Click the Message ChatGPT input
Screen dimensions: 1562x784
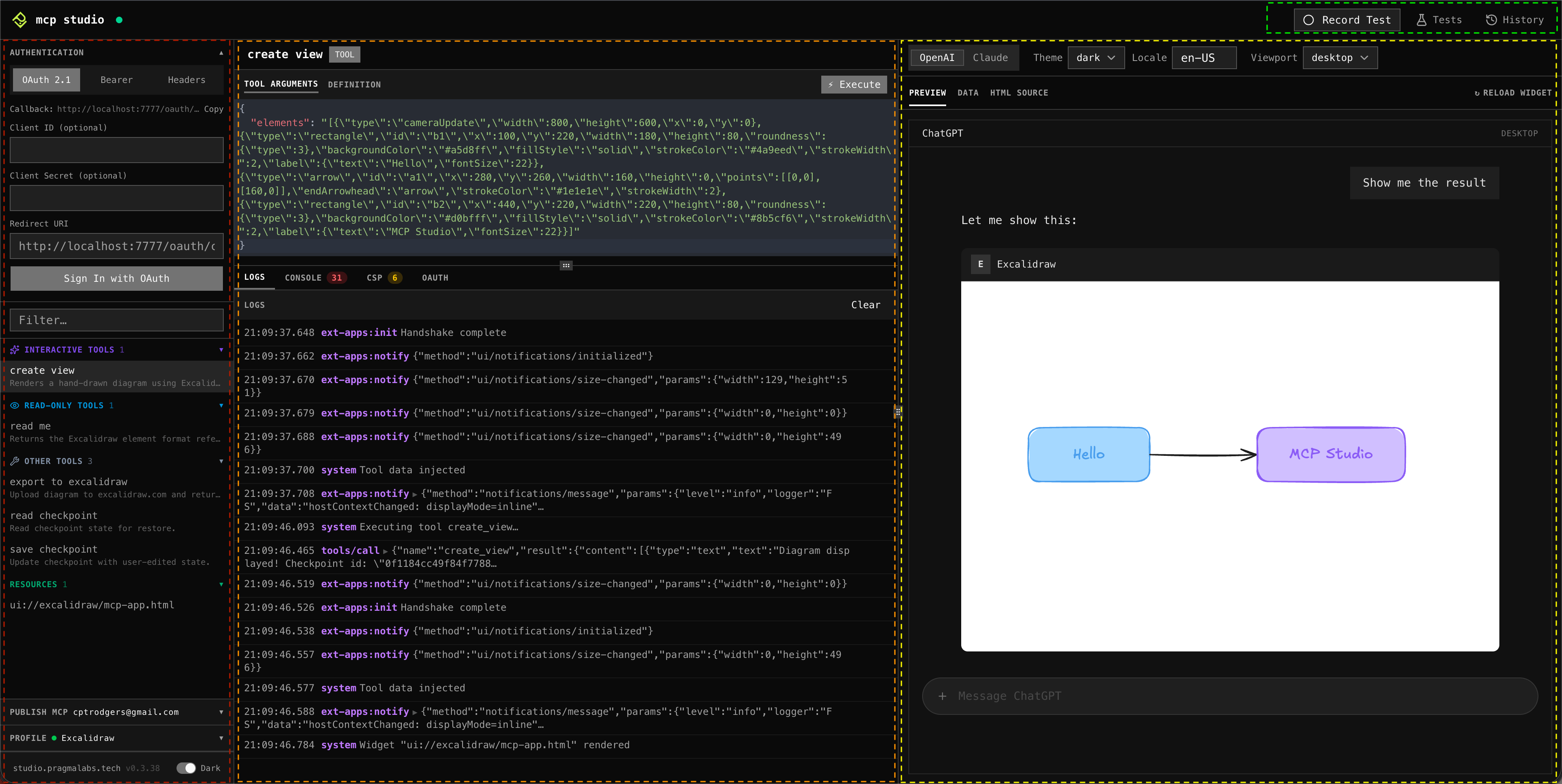point(1230,696)
